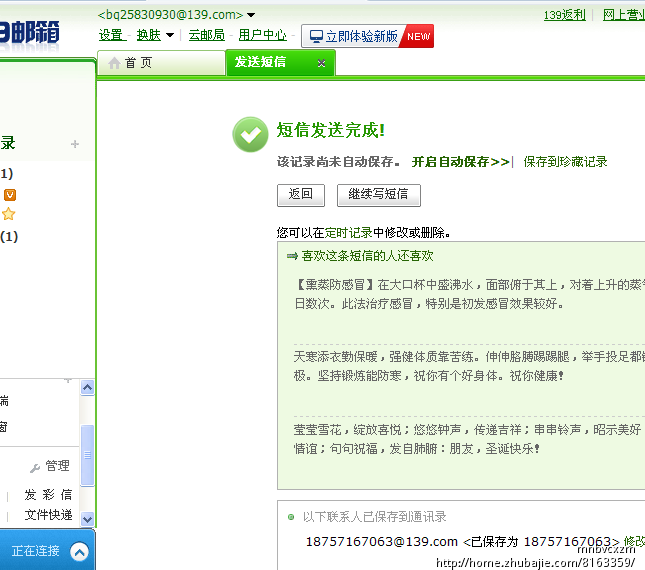Viewport: 645px width, 570px height.
Task: Click 开启自动保存>> link
Action: point(460,162)
